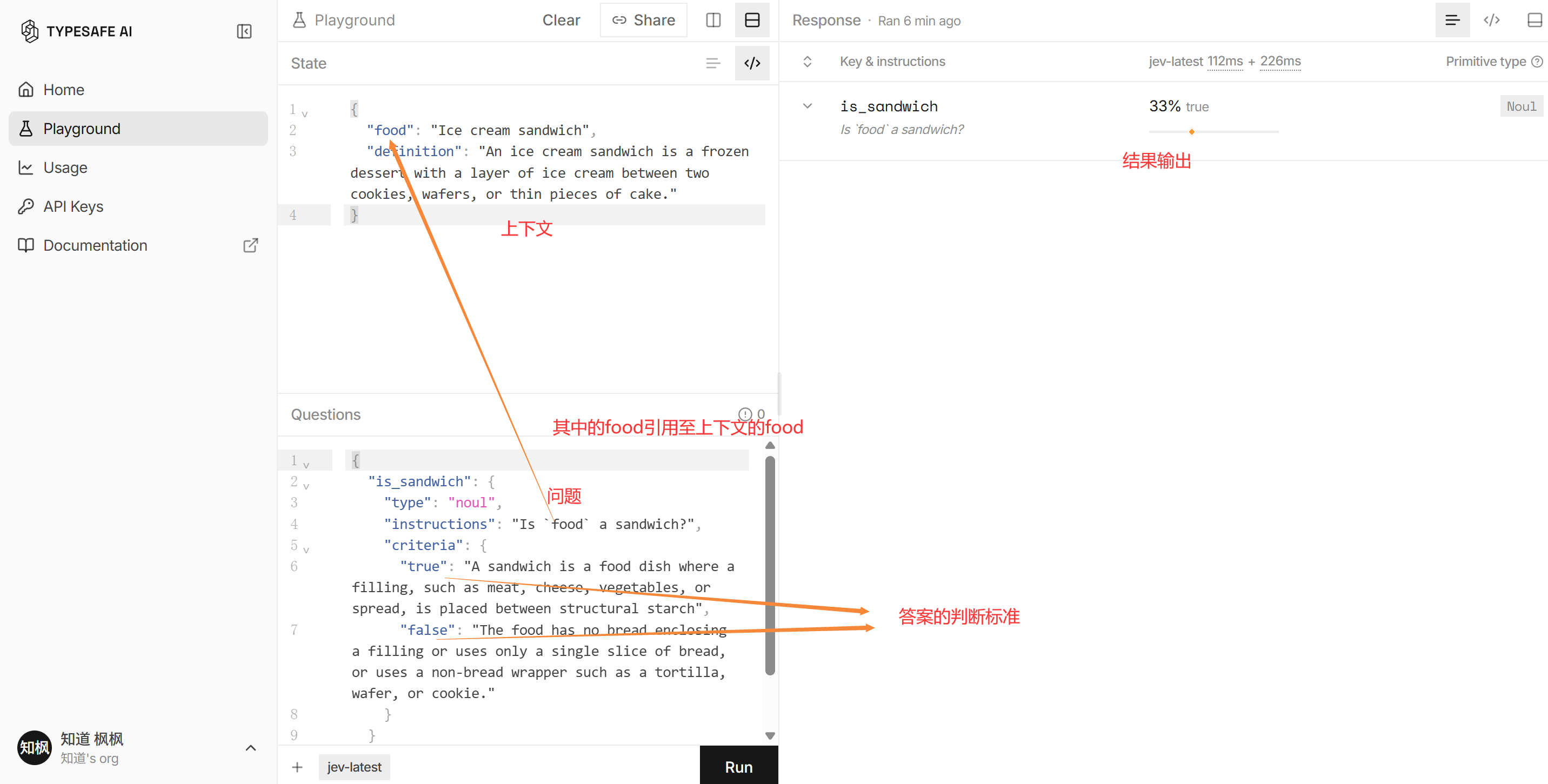Share the playground
This screenshot has height=784, width=1548.
pyautogui.click(x=643, y=21)
